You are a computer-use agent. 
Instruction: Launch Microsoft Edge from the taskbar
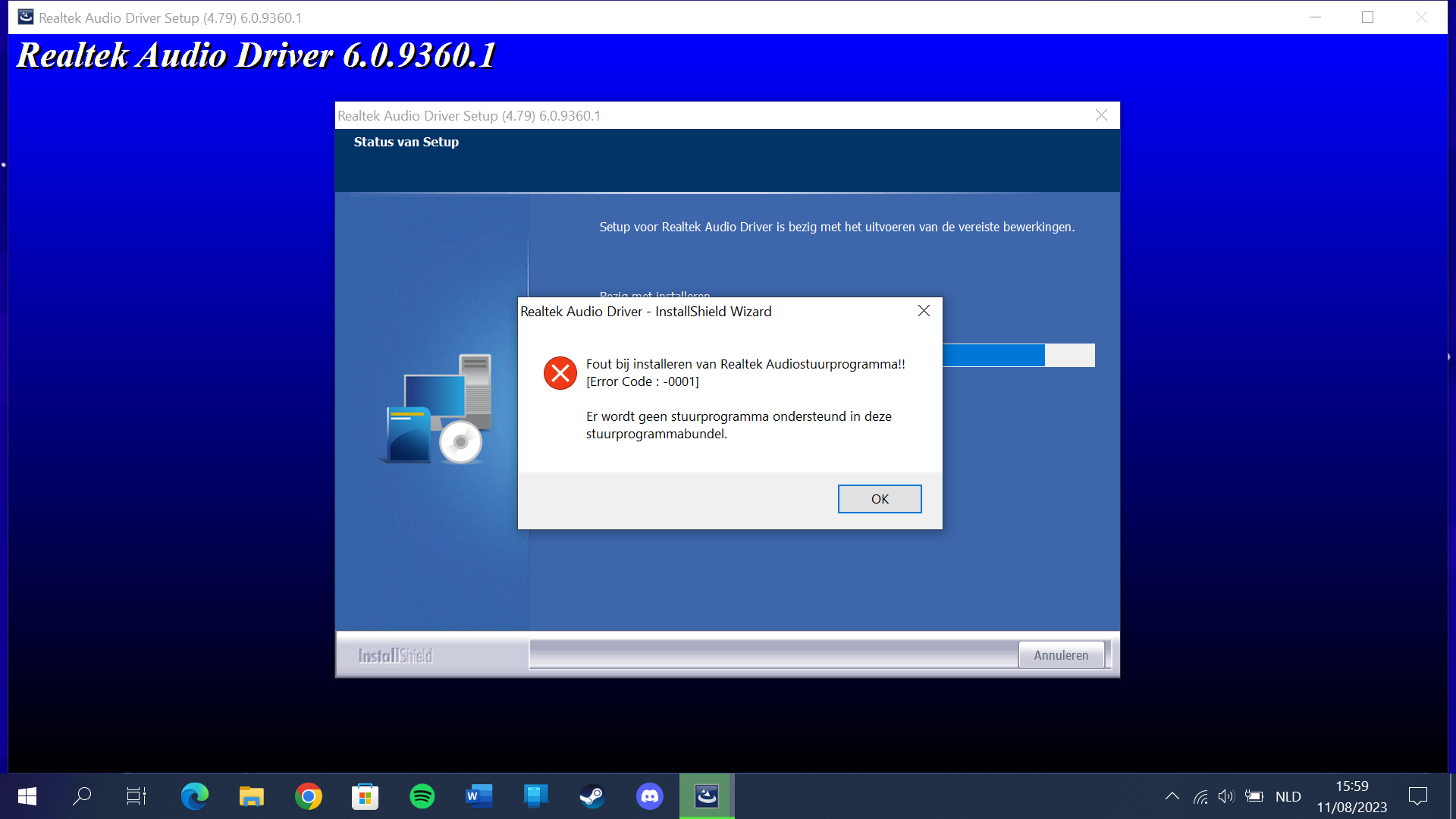(194, 796)
